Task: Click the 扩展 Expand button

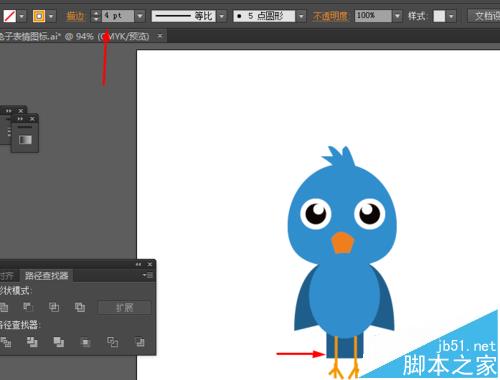Action: coord(124,307)
